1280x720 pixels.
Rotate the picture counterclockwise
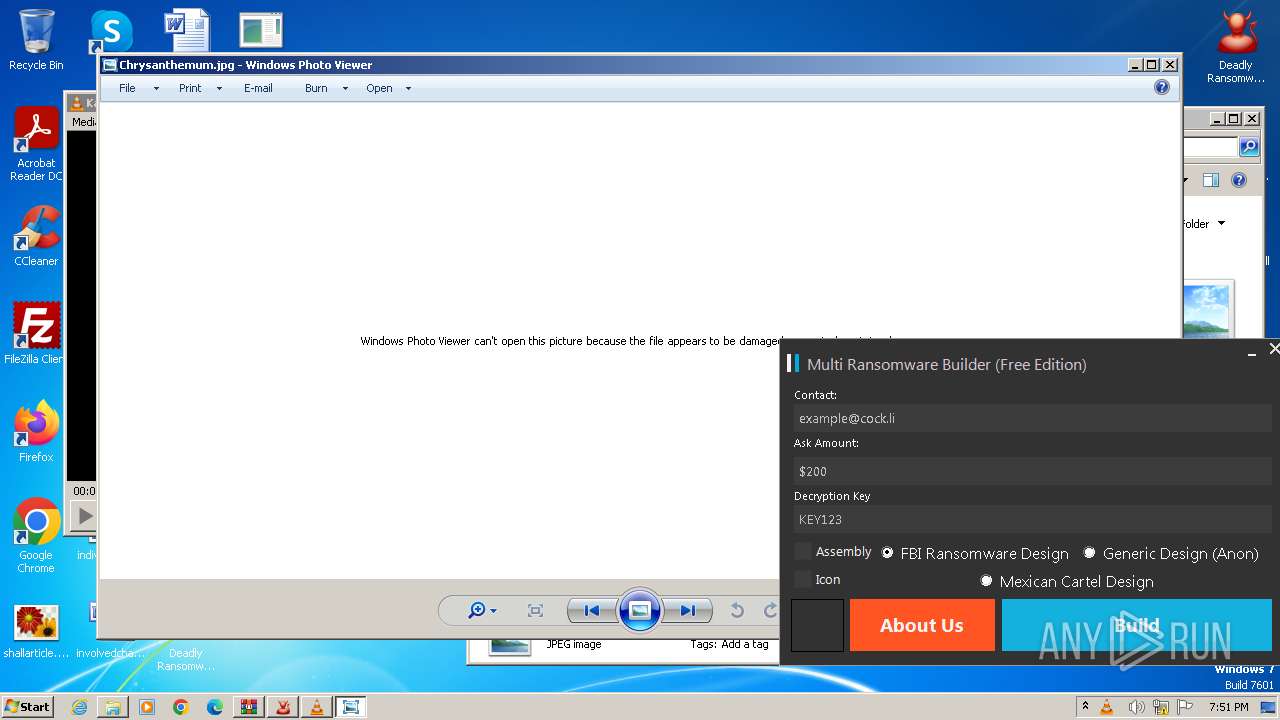pos(737,610)
